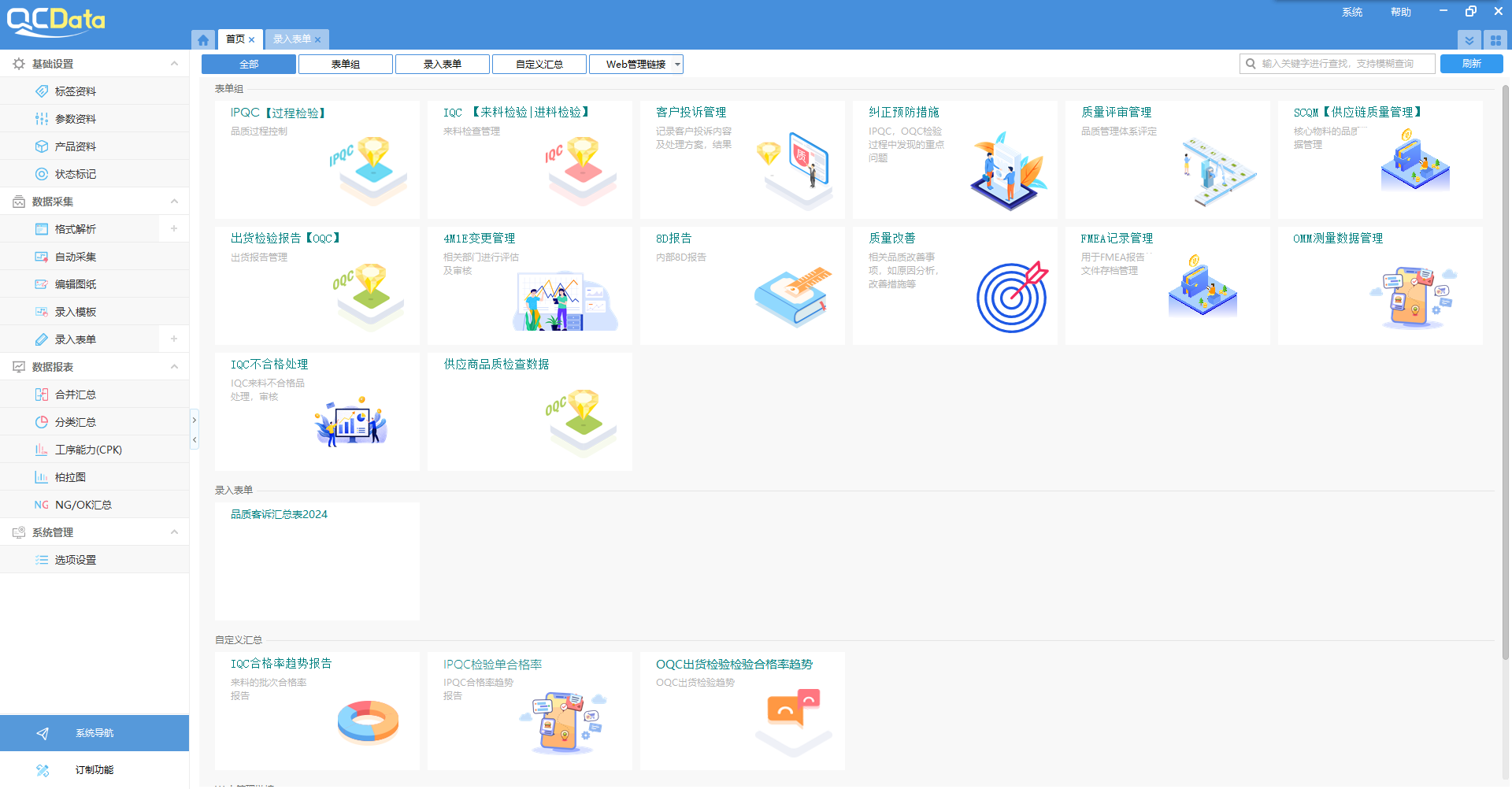
Task: Open the 4M1E变更管理 card
Action: point(530,286)
